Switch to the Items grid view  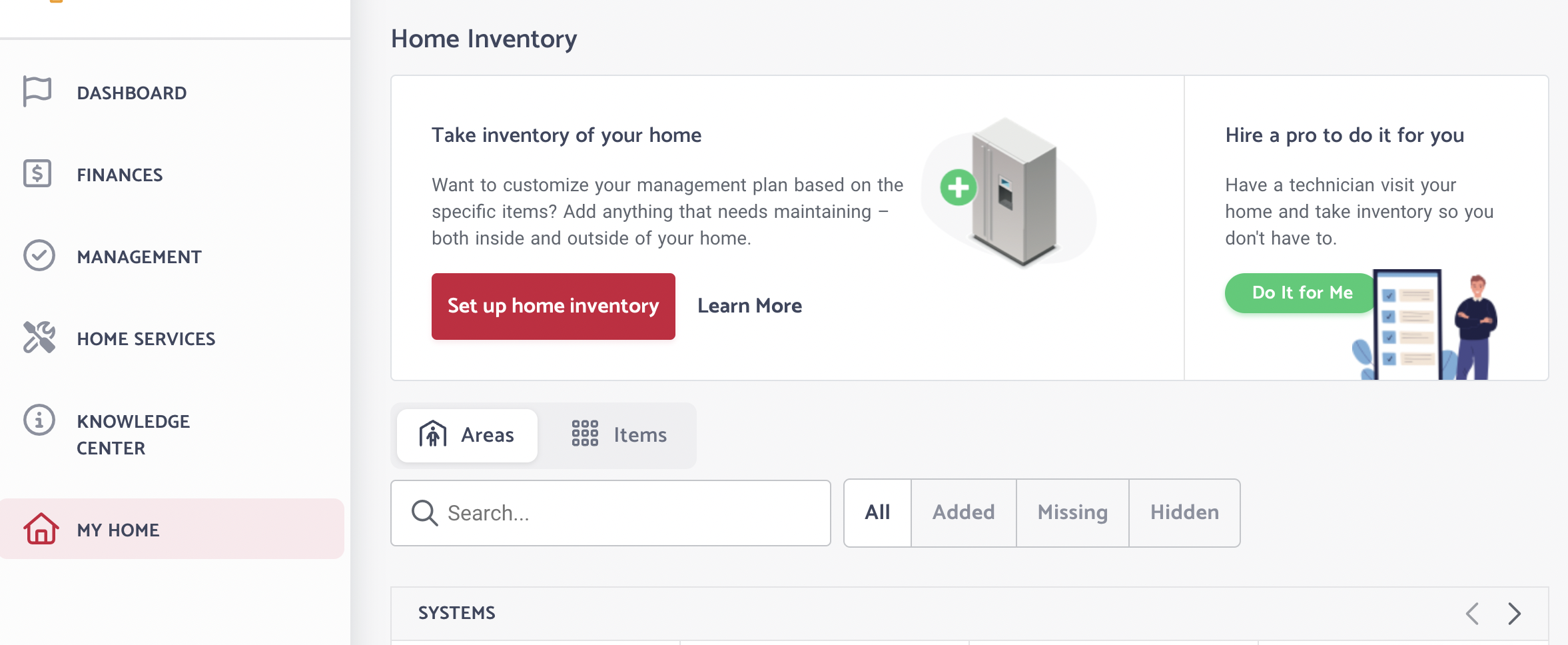[x=619, y=435]
